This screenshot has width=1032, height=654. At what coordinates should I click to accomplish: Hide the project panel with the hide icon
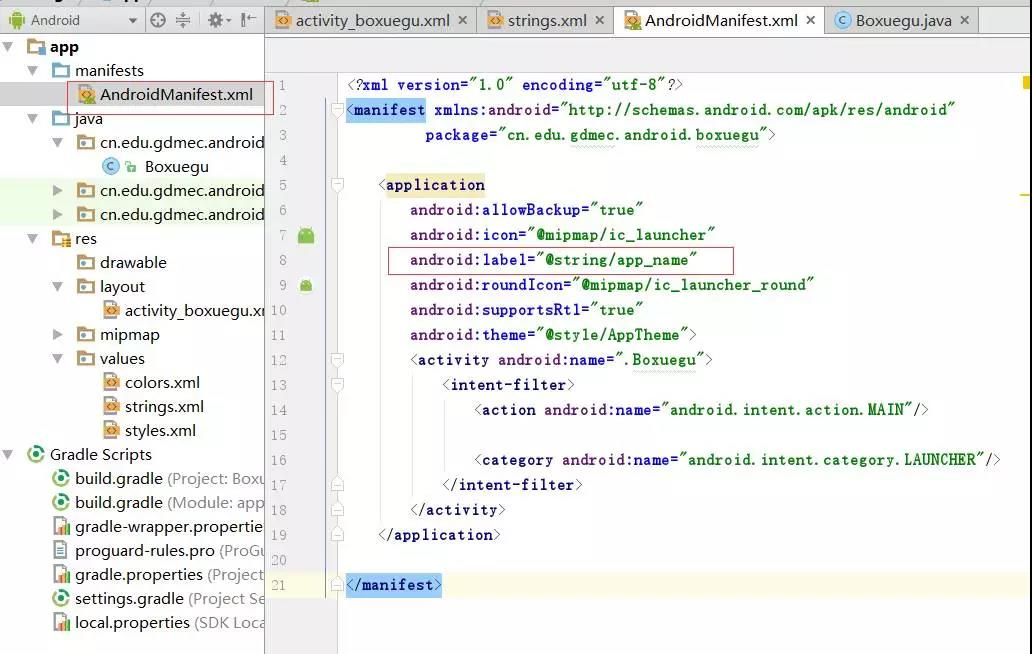pos(249,20)
